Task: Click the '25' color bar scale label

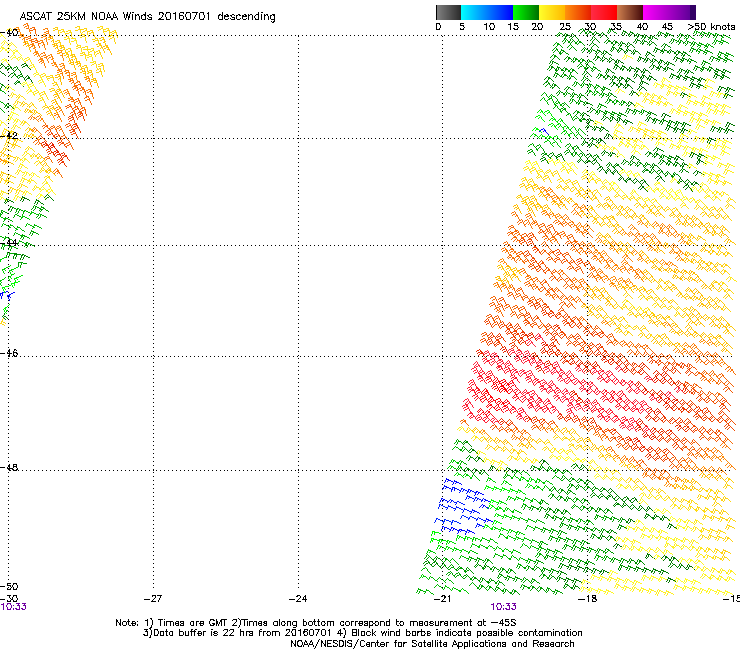Action: pos(565,27)
